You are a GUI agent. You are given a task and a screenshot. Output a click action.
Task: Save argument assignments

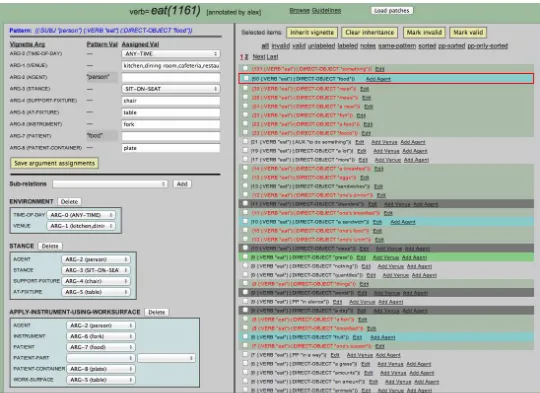point(54,163)
